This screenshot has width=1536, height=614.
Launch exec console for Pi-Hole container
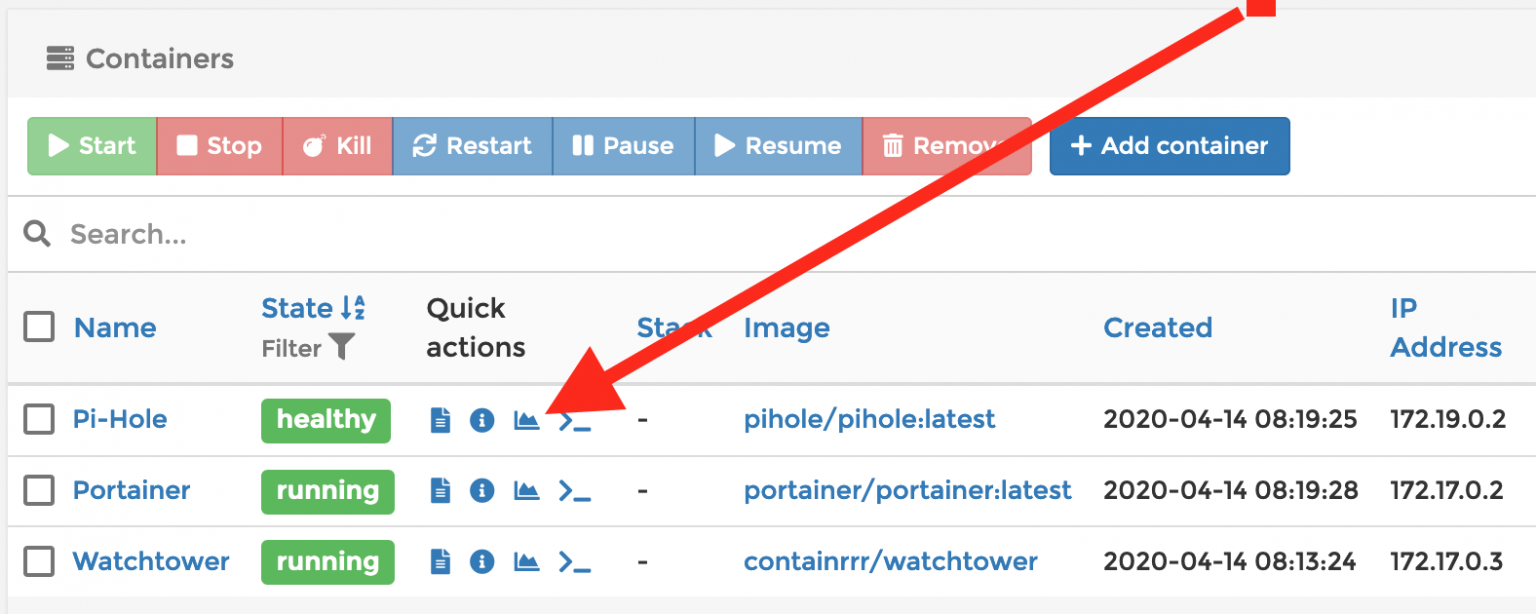pos(575,420)
